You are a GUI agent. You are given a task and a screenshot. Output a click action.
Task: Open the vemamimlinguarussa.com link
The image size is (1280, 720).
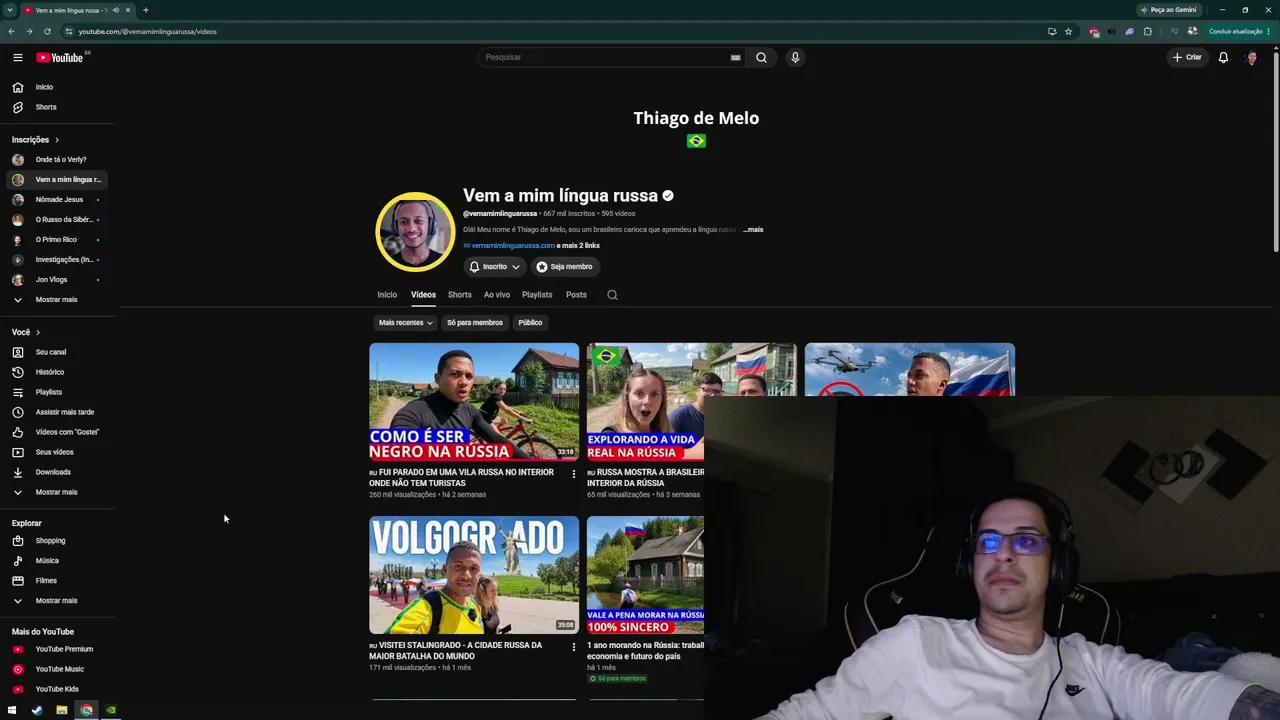513,246
